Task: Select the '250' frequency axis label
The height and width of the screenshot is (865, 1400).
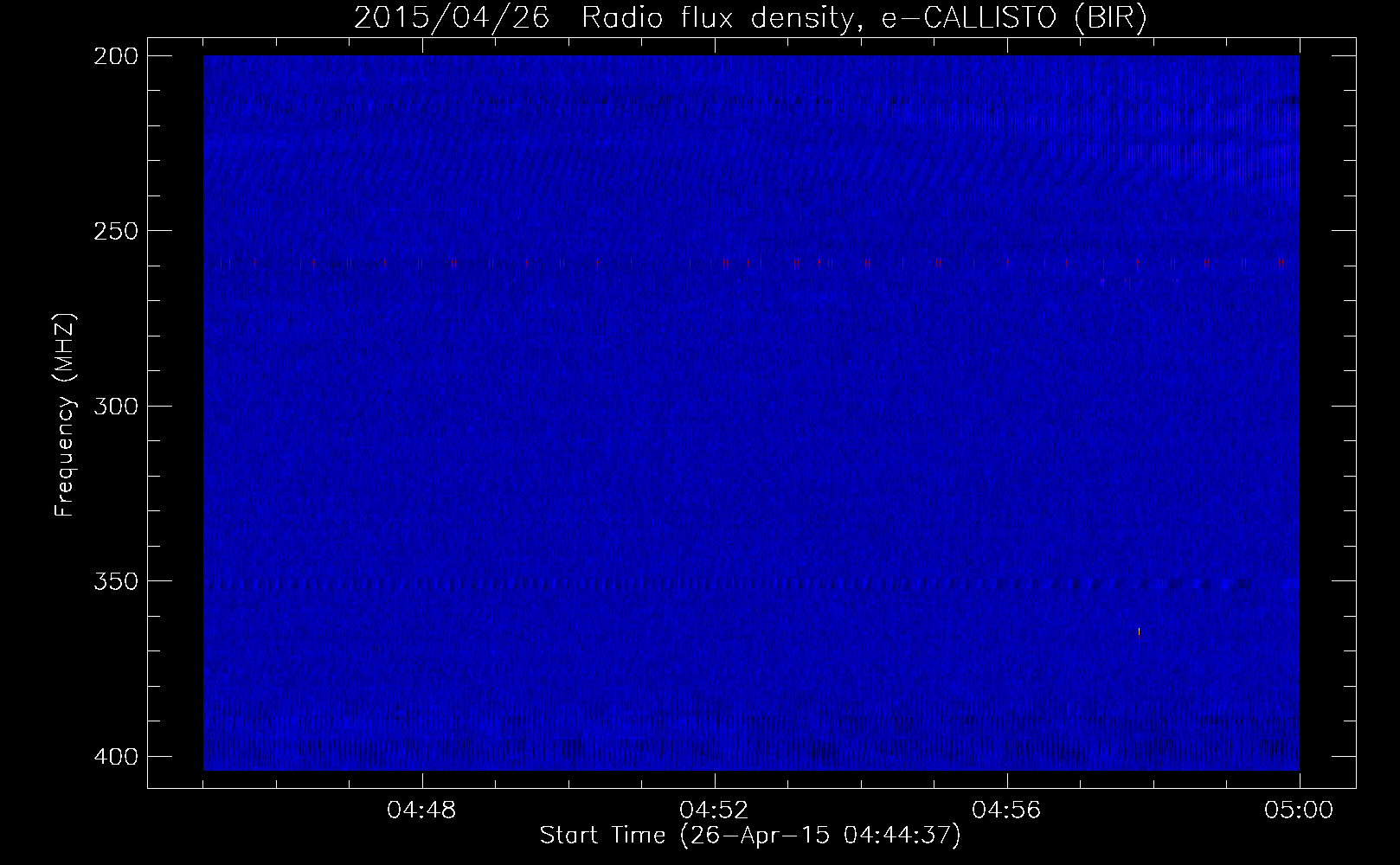Action: pyautogui.click(x=115, y=231)
